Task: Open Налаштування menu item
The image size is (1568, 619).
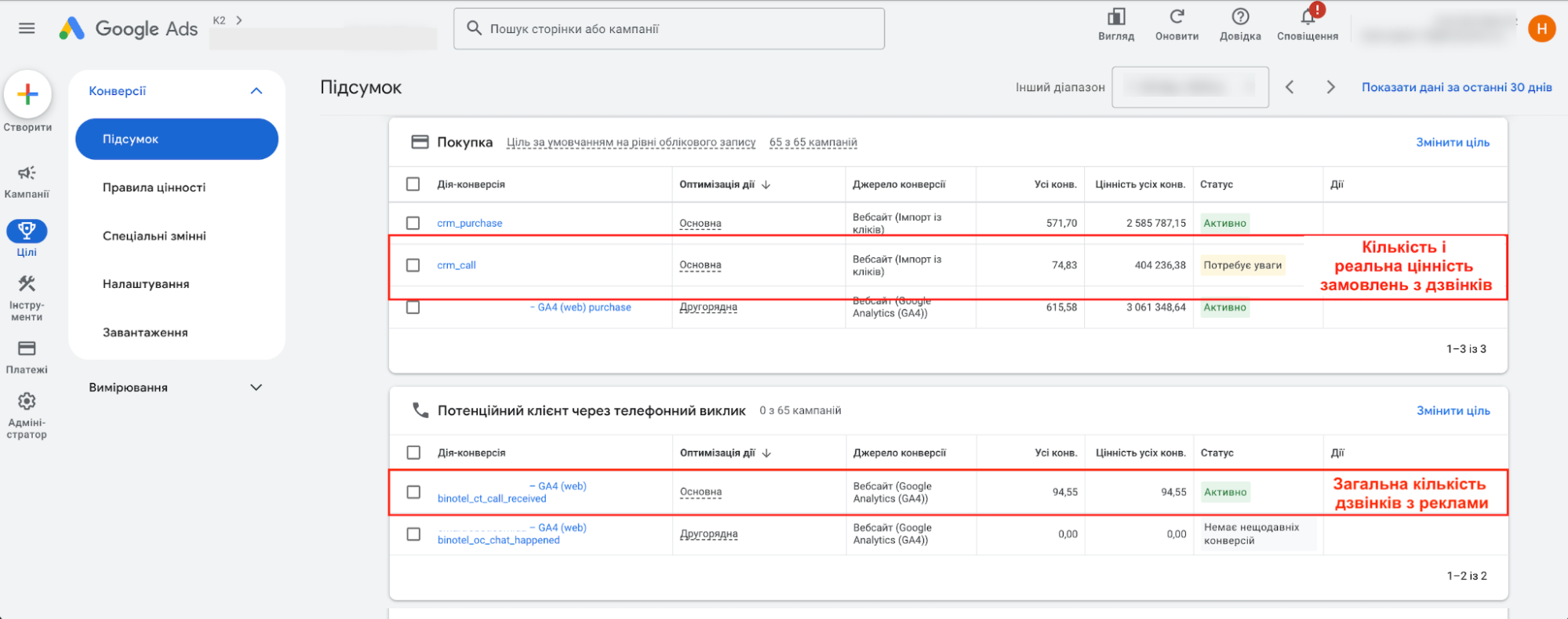Action: [146, 284]
